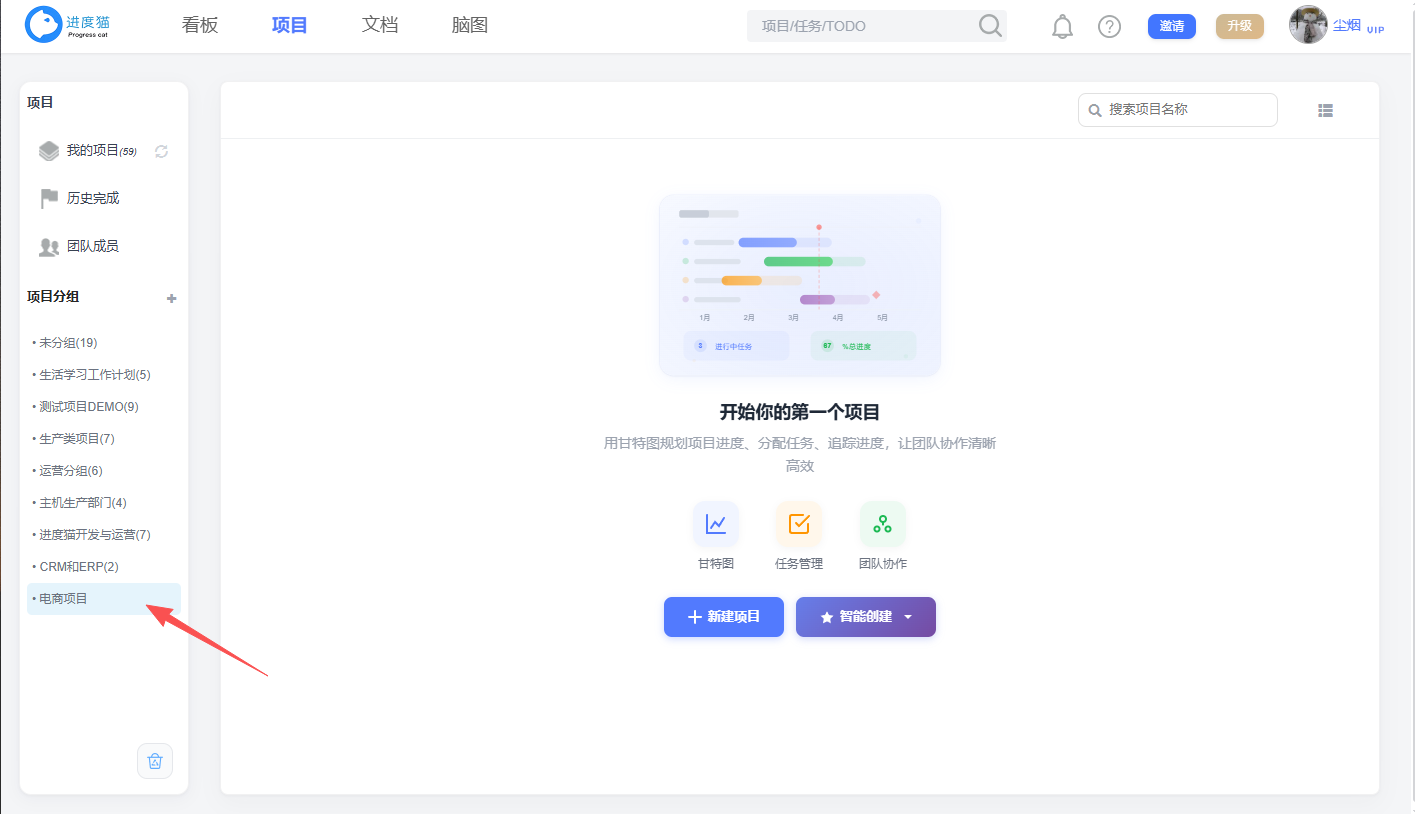Add a new project group with plus icon
The height and width of the screenshot is (814, 1415).
click(172, 298)
